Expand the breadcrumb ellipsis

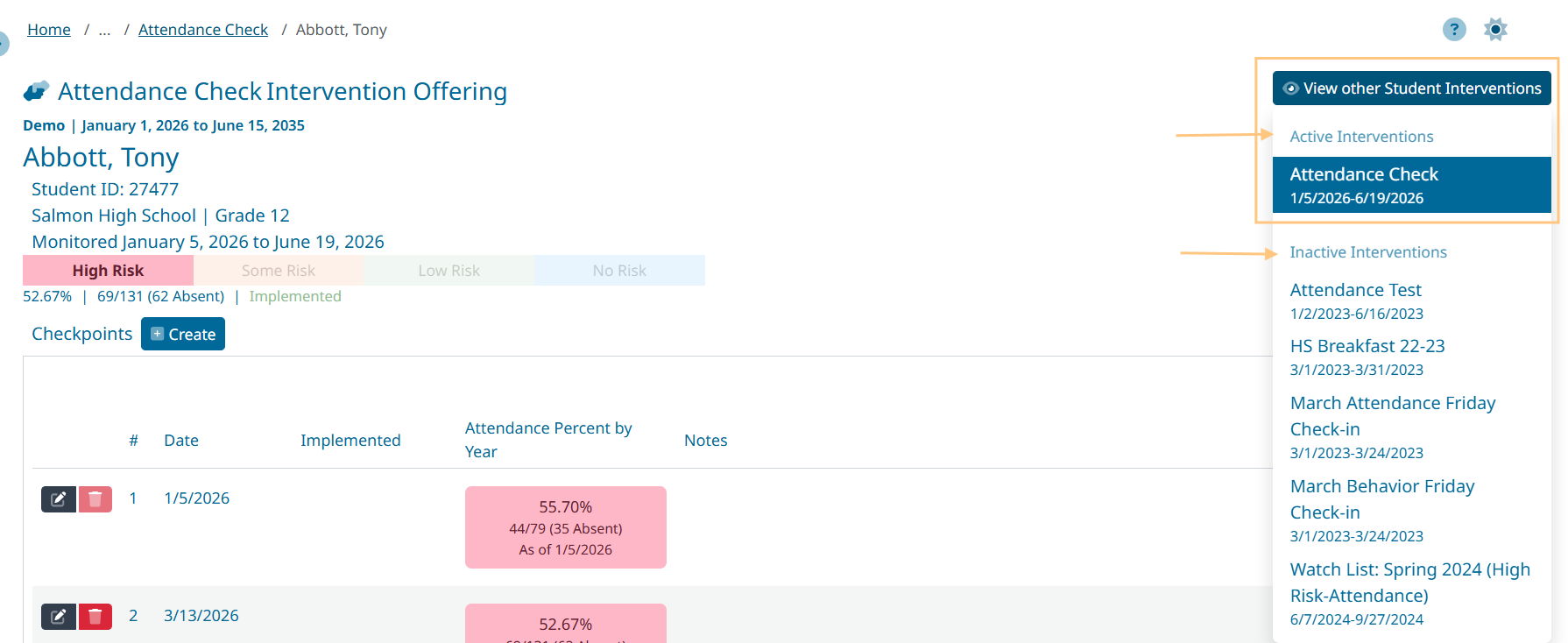(105, 30)
